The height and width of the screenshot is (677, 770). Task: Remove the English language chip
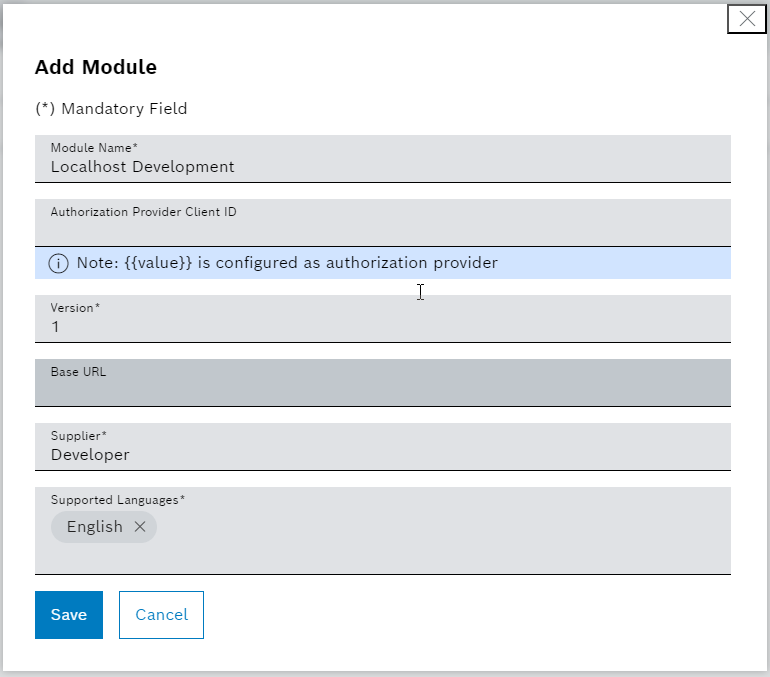click(140, 527)
